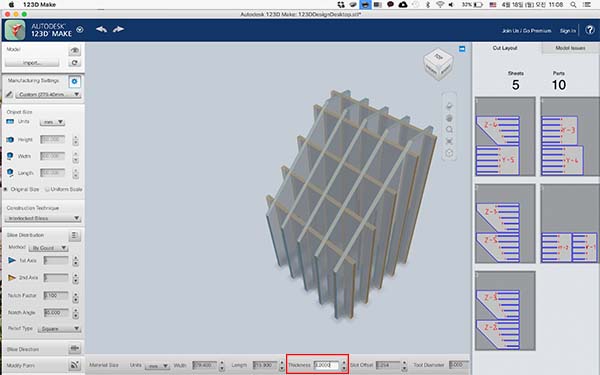The height and width of the screenshot is (375, 600).
Task: Switch to the Model Issues tab
Action: coord(570,48)
